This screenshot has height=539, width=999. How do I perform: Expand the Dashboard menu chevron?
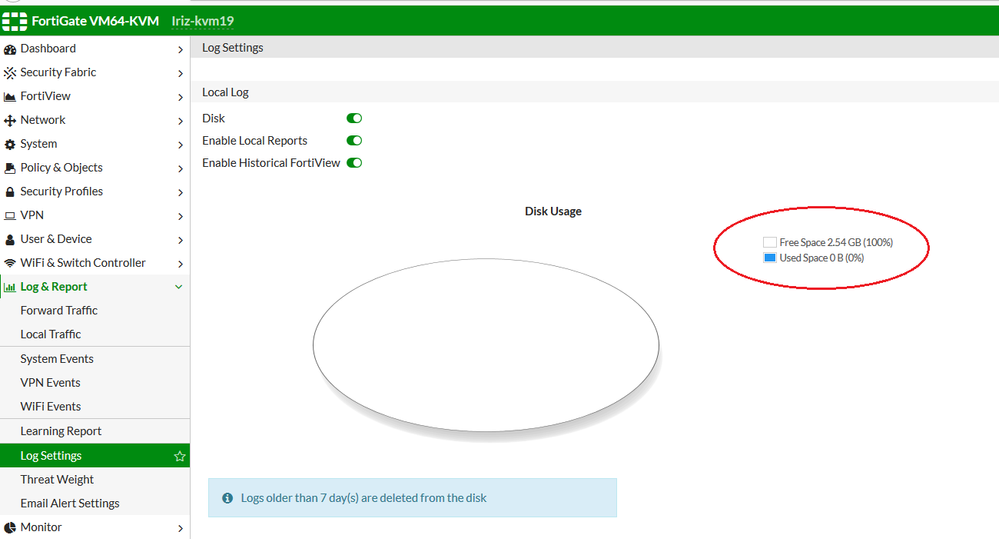pos(180,49)
